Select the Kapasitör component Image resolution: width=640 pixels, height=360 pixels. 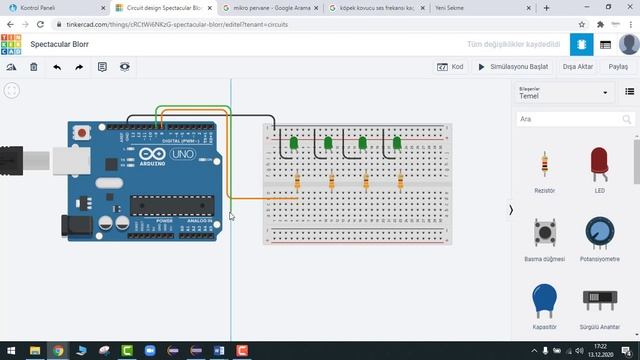point(544,307)
